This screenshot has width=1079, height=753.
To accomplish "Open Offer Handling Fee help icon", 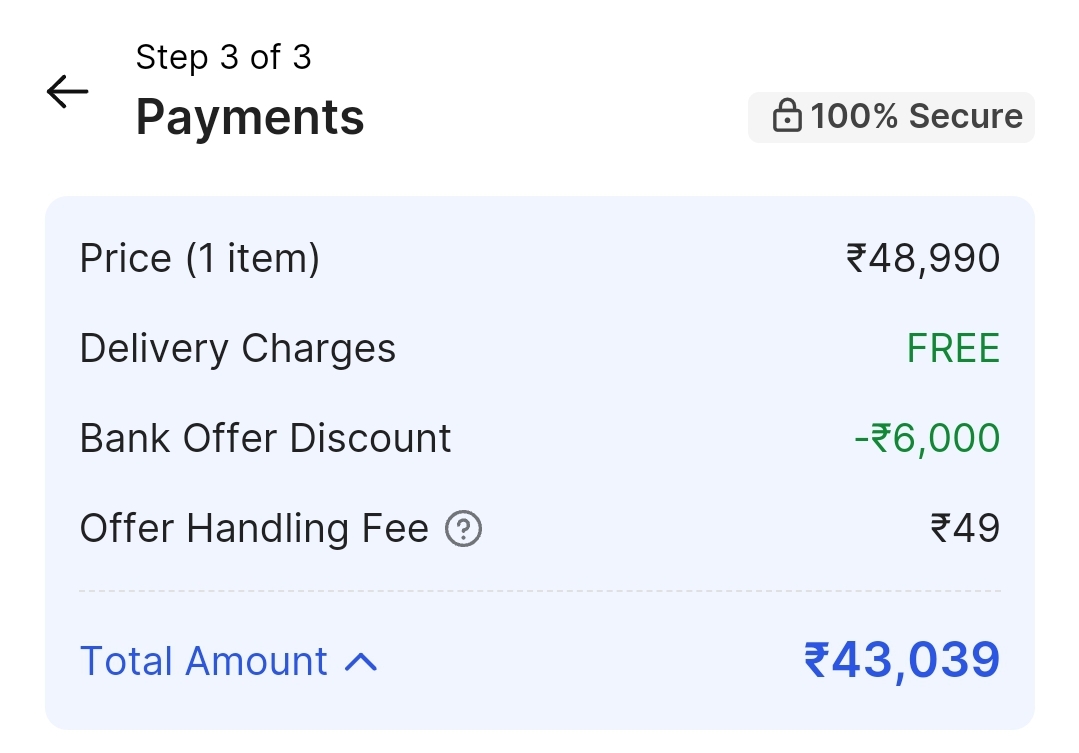I will pos(463,529).
